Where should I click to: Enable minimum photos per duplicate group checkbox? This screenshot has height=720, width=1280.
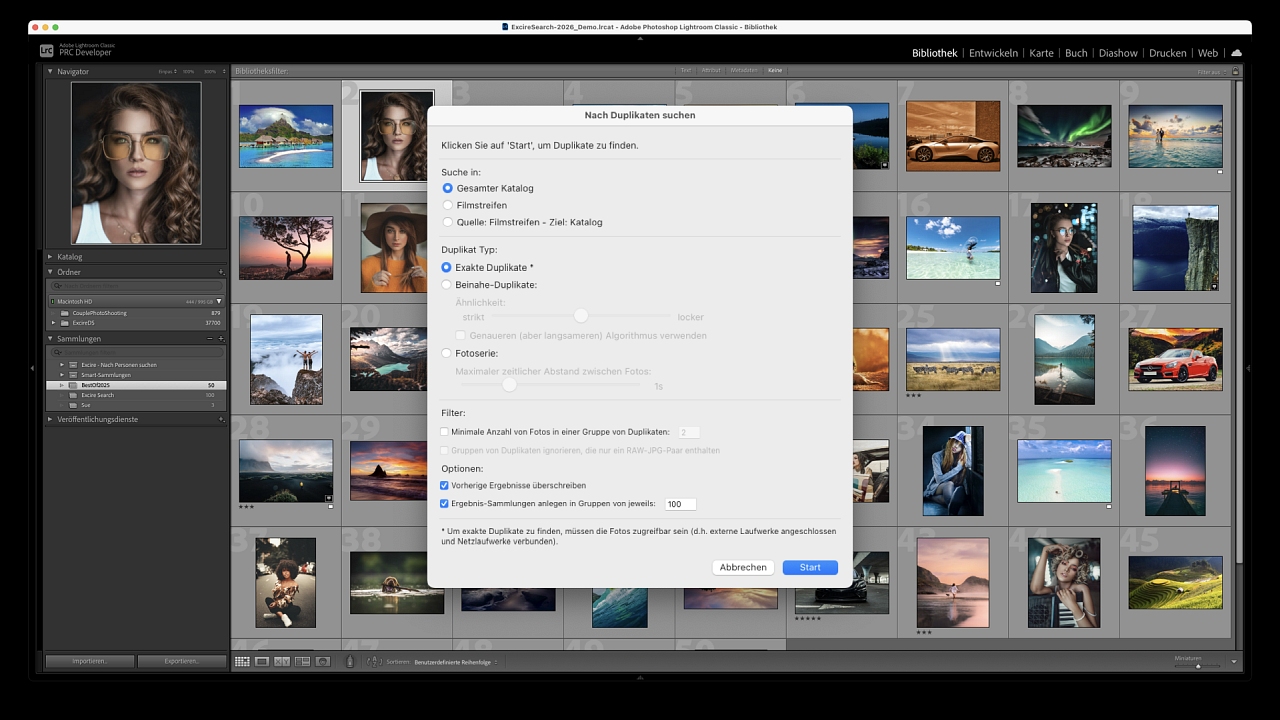coord(445,432)
